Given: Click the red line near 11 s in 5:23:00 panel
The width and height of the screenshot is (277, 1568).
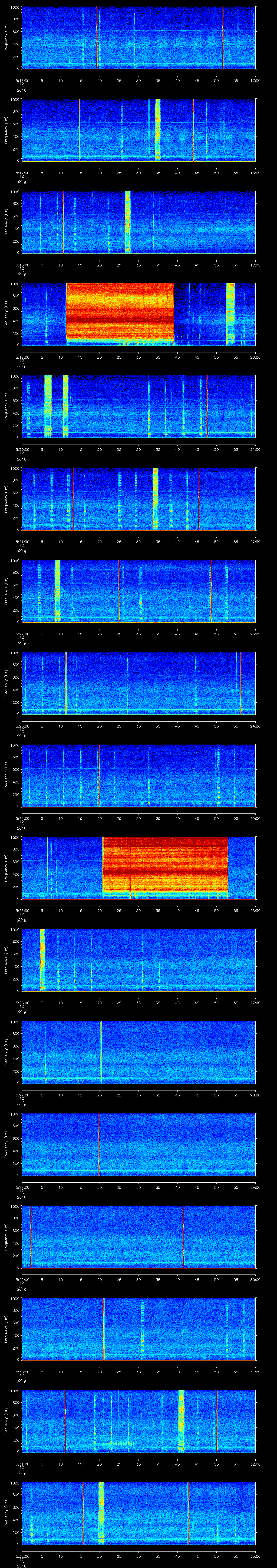Looking at the screenshot, I should pyautogui.click(x=66, y=683).
